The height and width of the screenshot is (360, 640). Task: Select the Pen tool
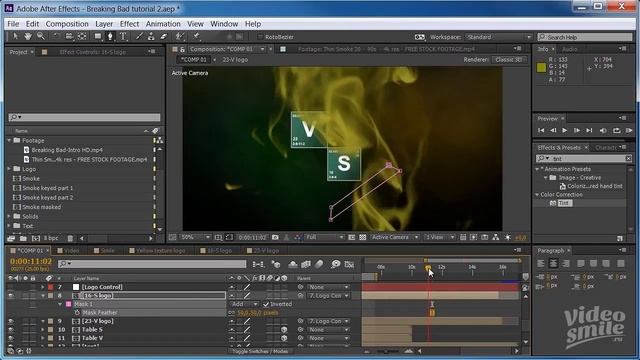110,36
